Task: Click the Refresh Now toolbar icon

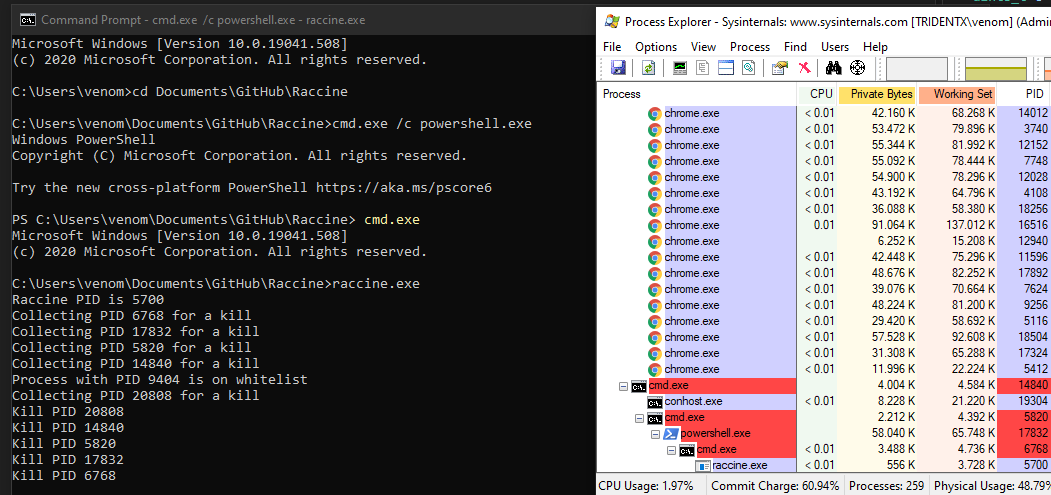Action: pos(648,68)
